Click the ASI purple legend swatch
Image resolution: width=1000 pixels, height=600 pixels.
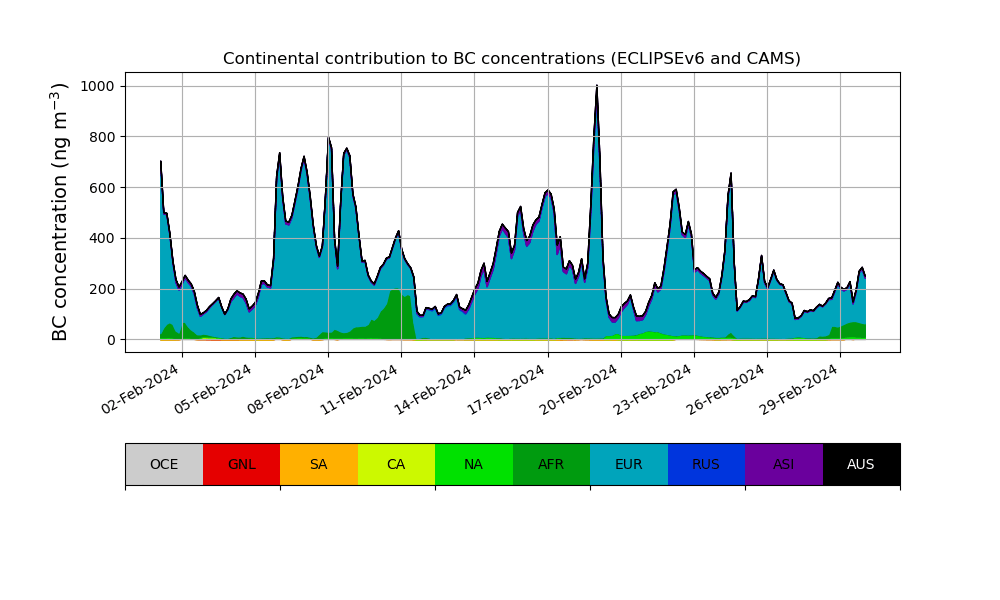[784, 464]
